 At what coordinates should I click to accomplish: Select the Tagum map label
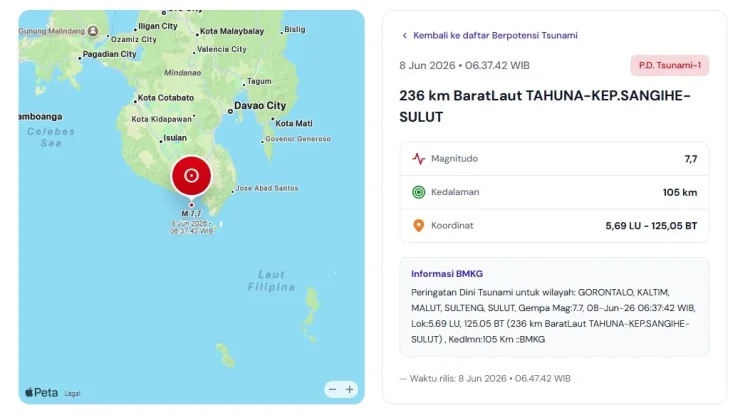point(259,81)
